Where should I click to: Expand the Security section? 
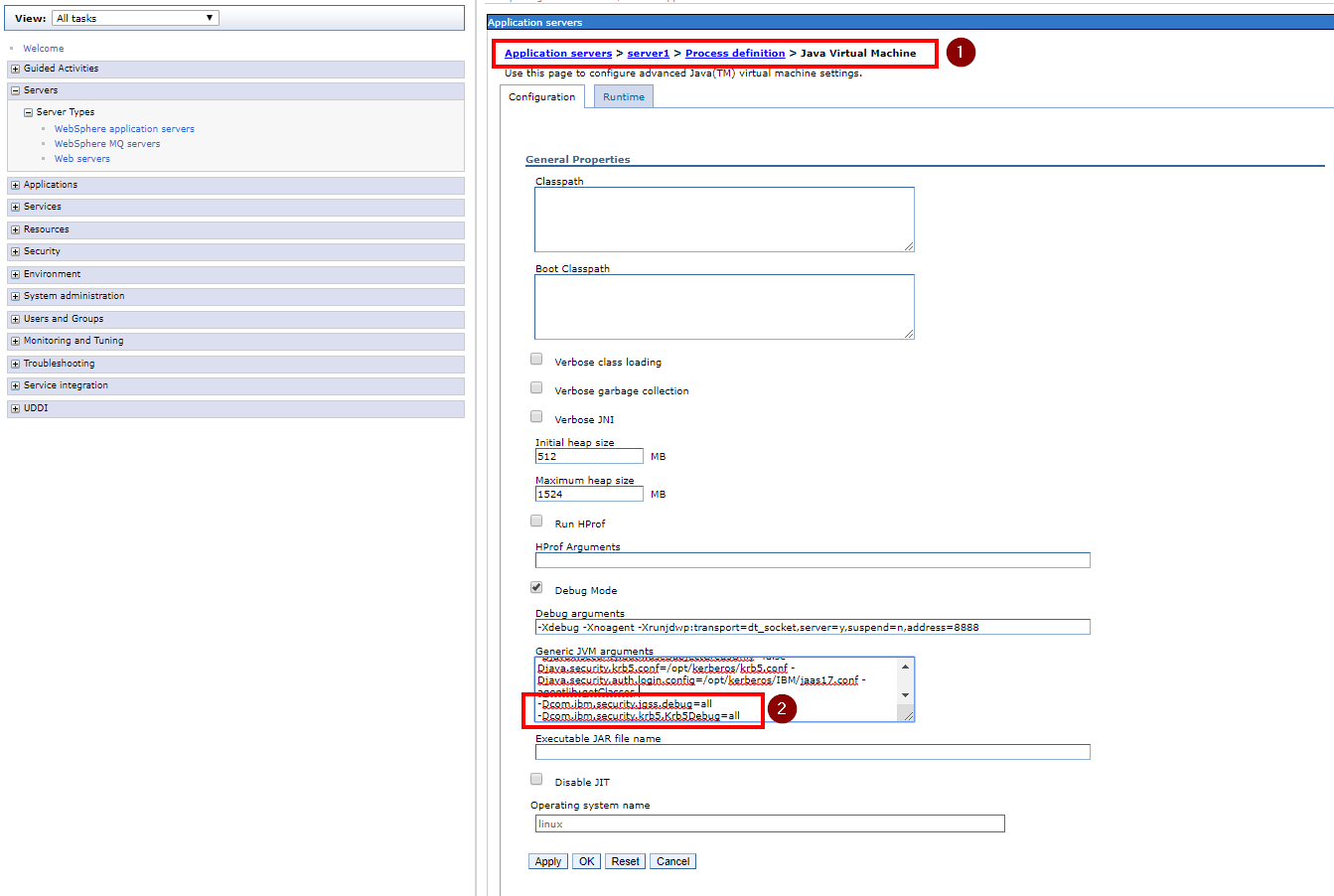pyautogui.click(x=13, y=250)
